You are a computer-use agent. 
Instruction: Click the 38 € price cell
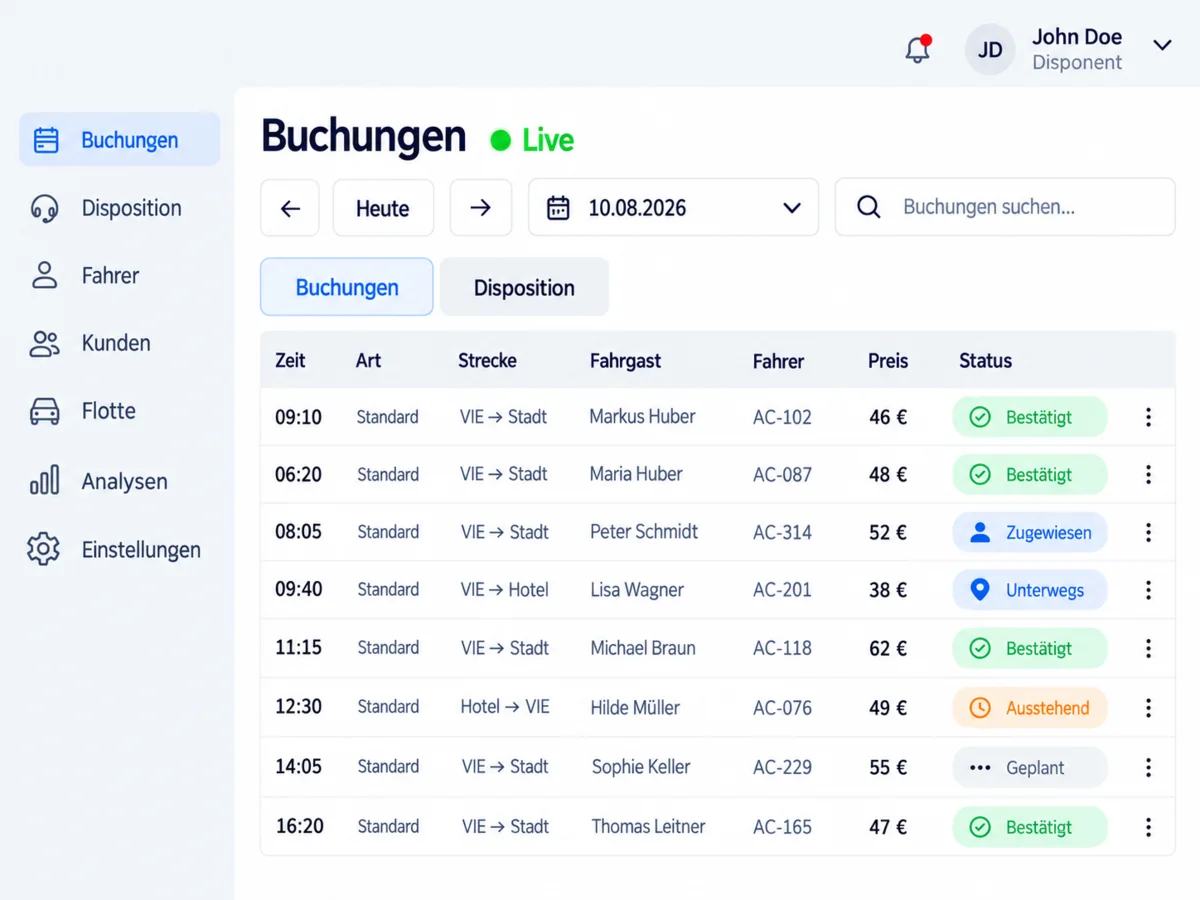click(888, 590)
